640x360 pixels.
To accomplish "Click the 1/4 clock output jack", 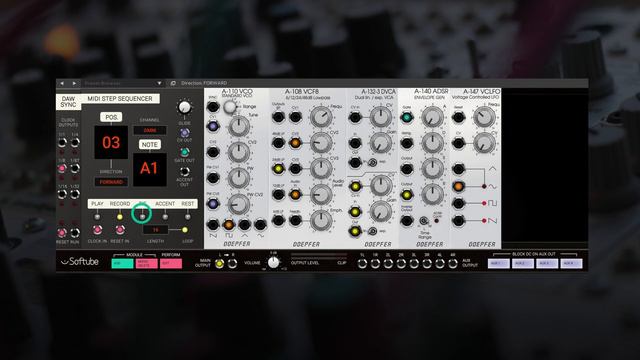I will pos(75,142).
